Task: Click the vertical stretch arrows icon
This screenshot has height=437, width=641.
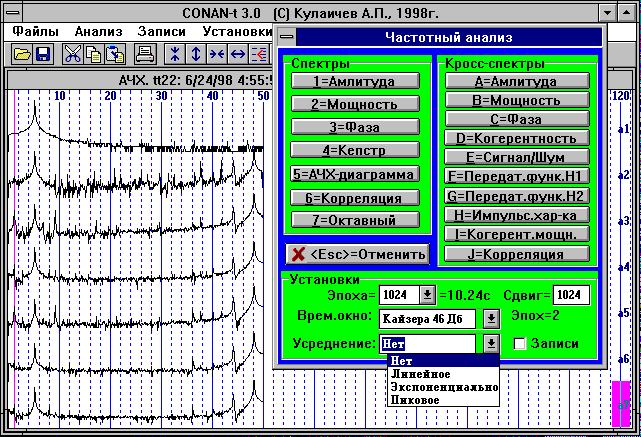Action: [196, 54]
